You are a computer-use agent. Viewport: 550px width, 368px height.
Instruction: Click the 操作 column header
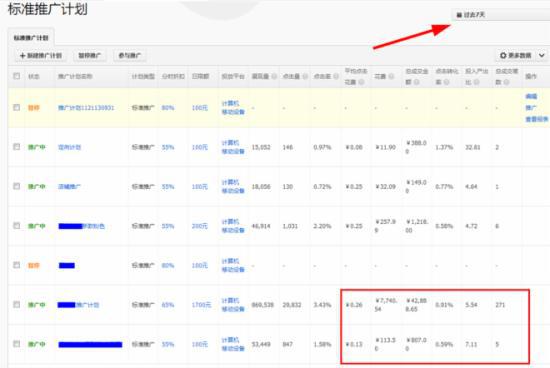[531, 76]
